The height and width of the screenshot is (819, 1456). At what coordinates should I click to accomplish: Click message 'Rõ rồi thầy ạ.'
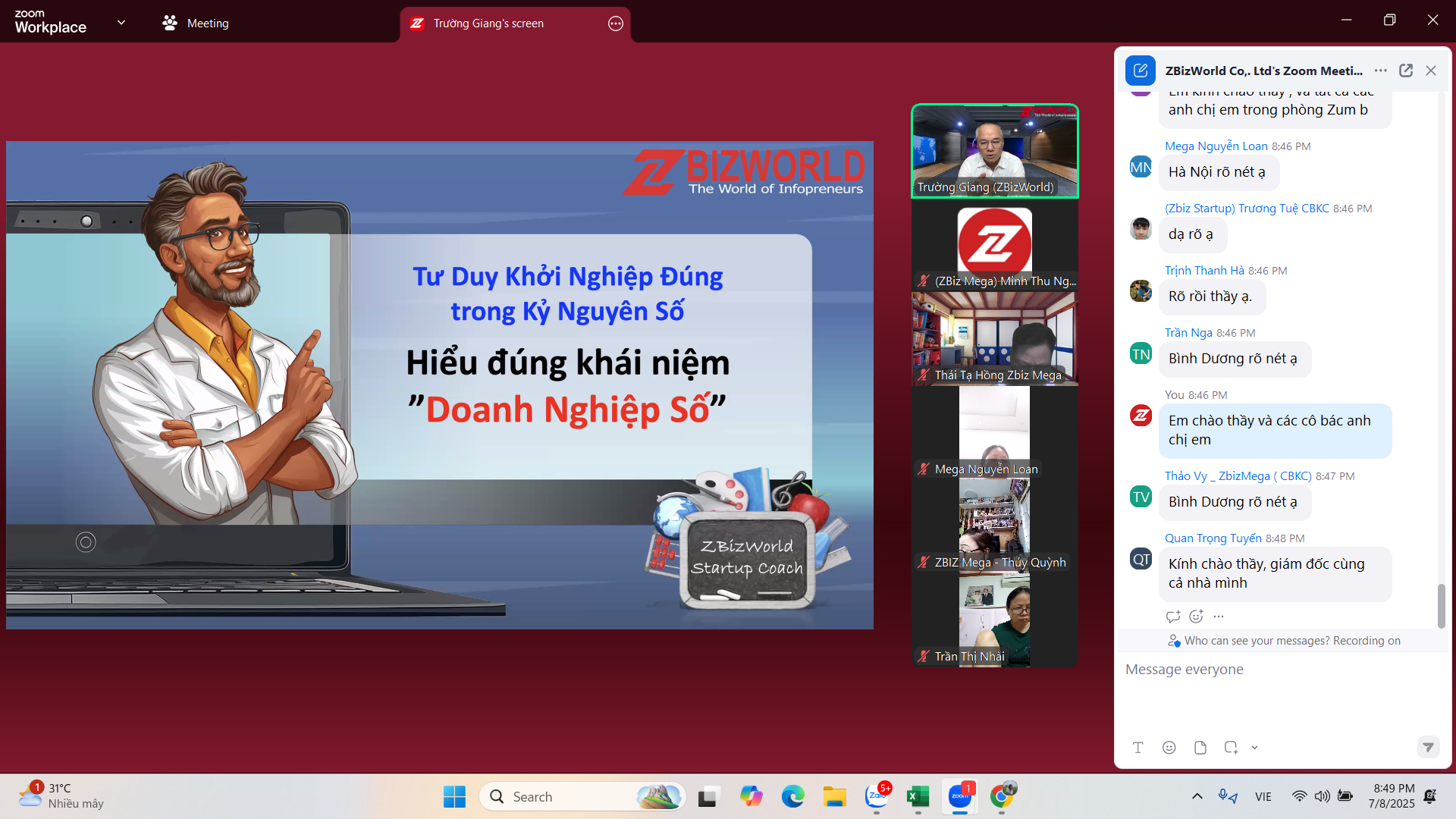coord(1211,297)
